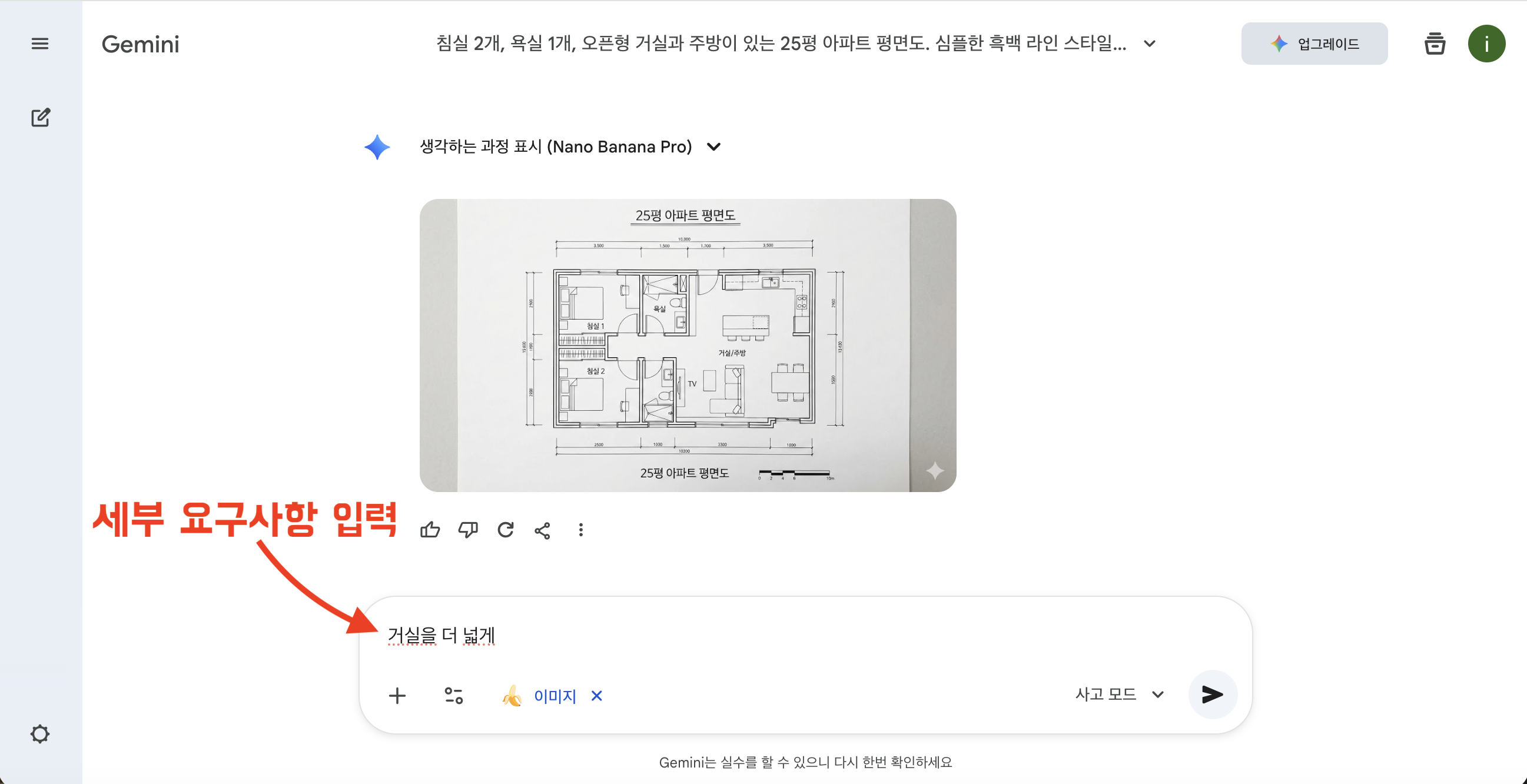Regenerate the response

click(506, 530)
